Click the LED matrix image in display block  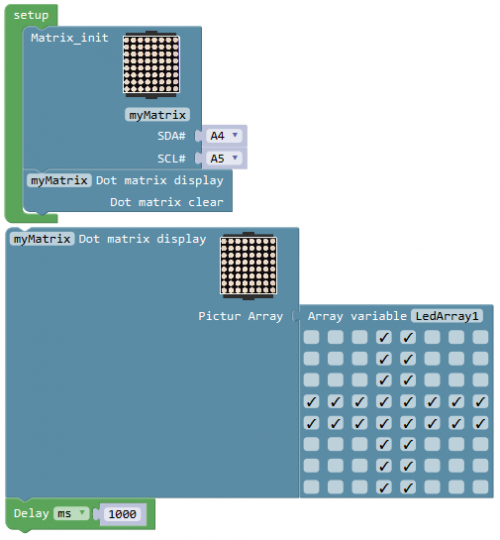[249, 266]
